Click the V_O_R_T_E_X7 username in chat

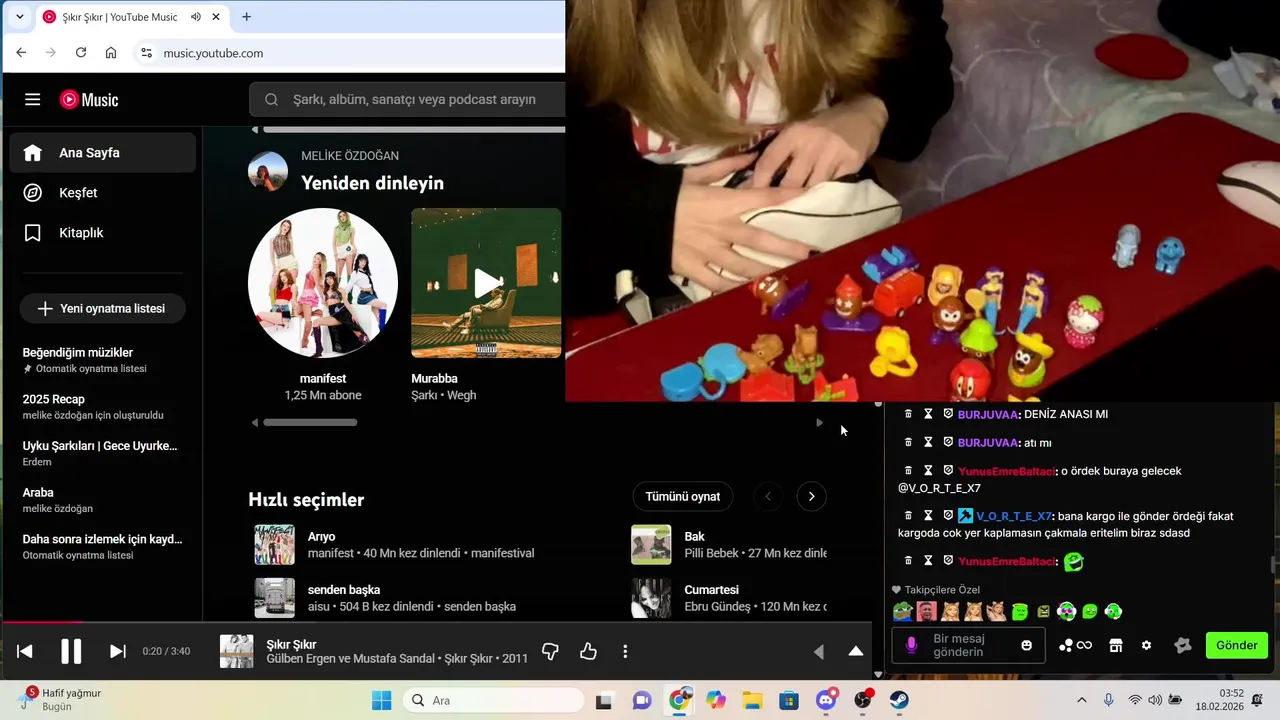pos(1014,516)
